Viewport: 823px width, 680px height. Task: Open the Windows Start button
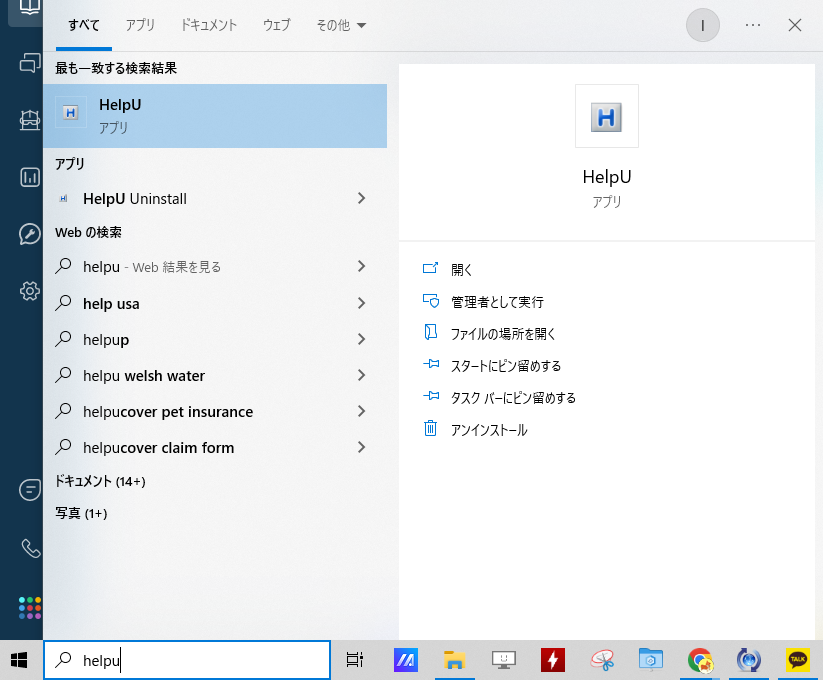tap(19, 660)
